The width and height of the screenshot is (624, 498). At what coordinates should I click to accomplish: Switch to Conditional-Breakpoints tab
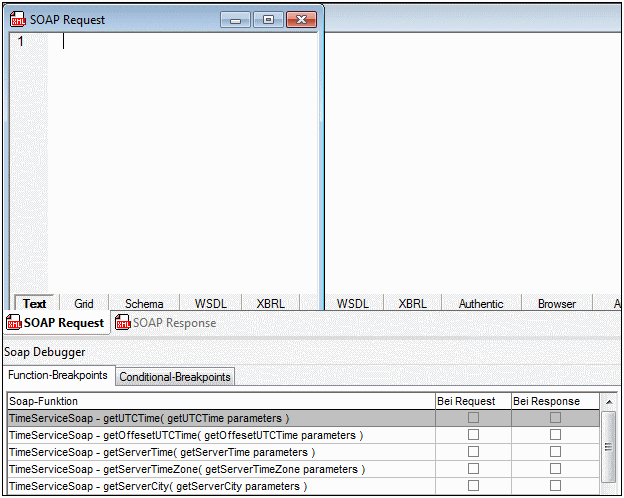(175, 377)
